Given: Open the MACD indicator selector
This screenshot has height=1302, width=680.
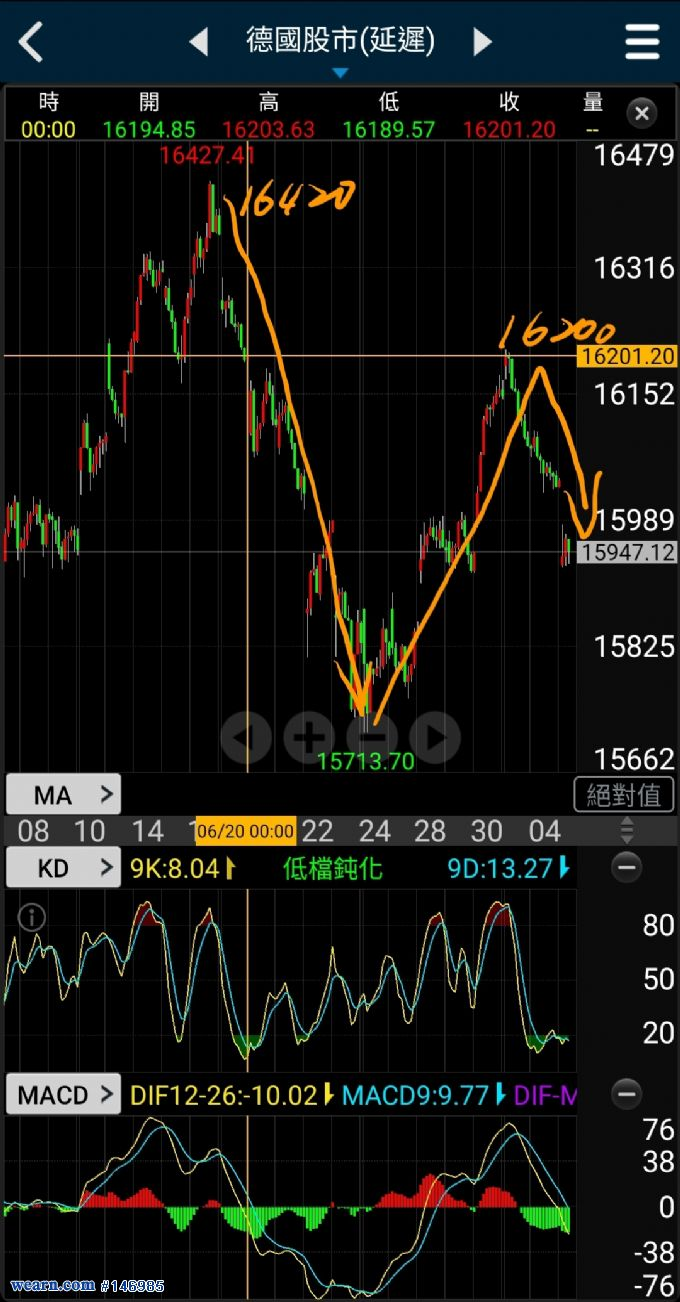Looking at the screenshot, I should point(64,1095).
